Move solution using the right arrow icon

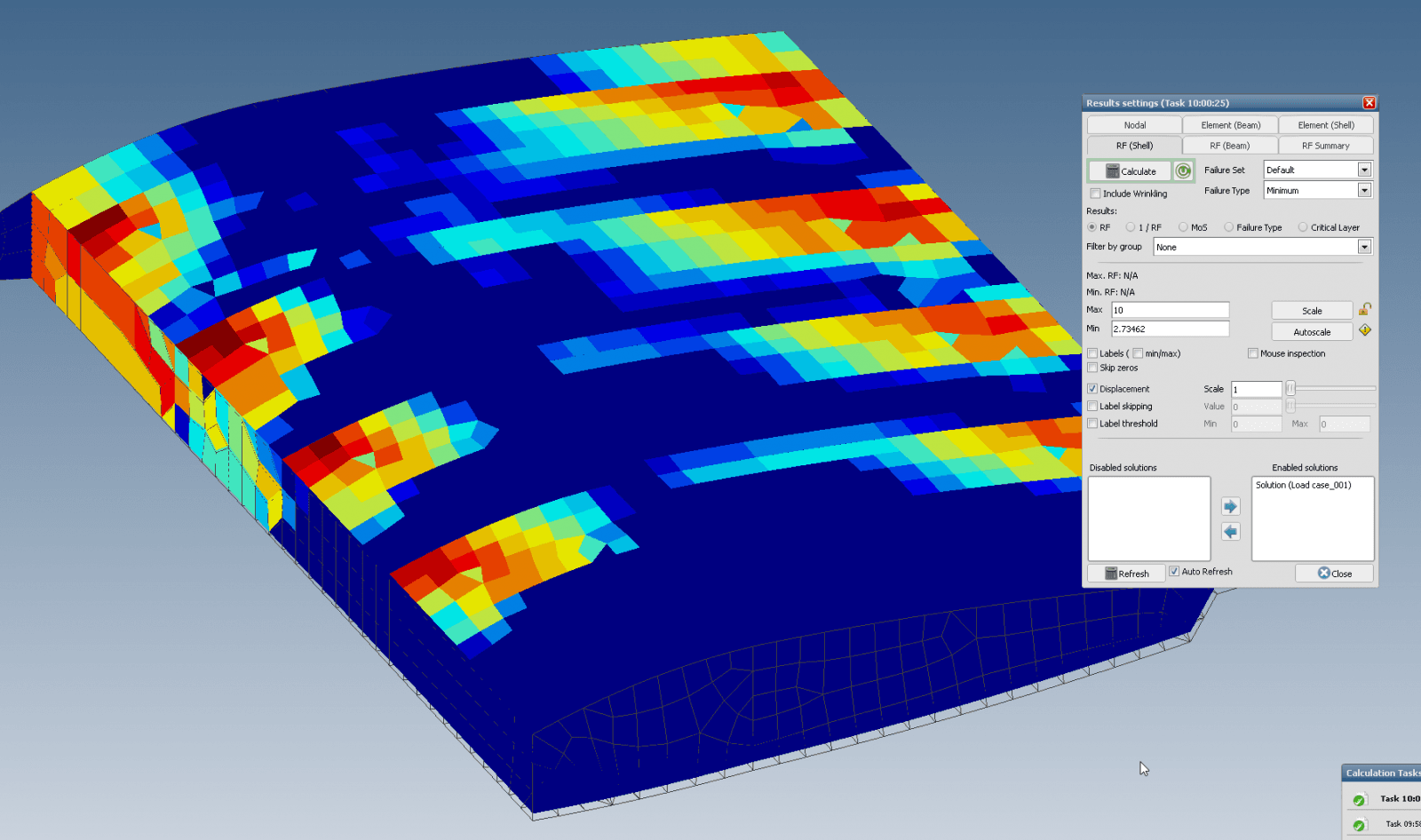pyautogui.click(x=1230, y=506)
